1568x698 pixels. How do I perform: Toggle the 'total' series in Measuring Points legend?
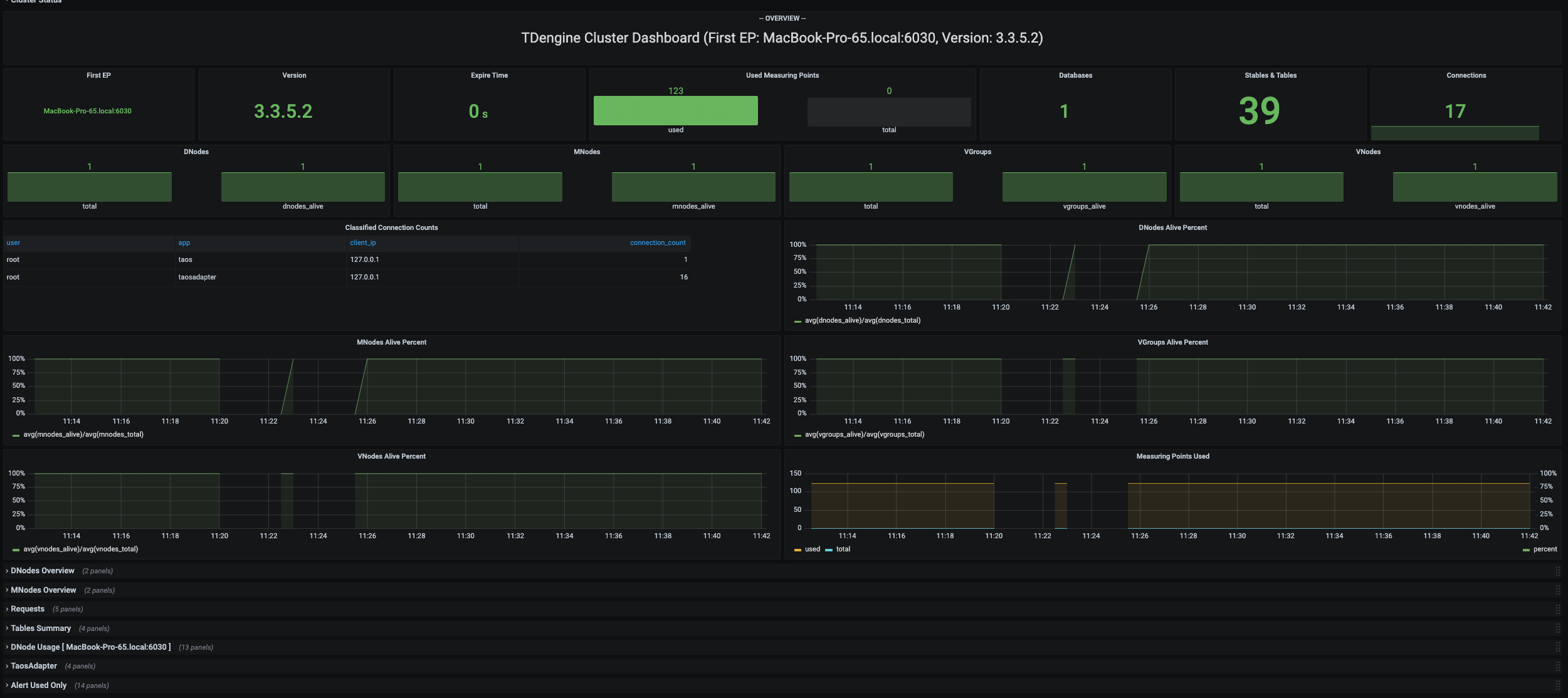[x=843, y=550]
